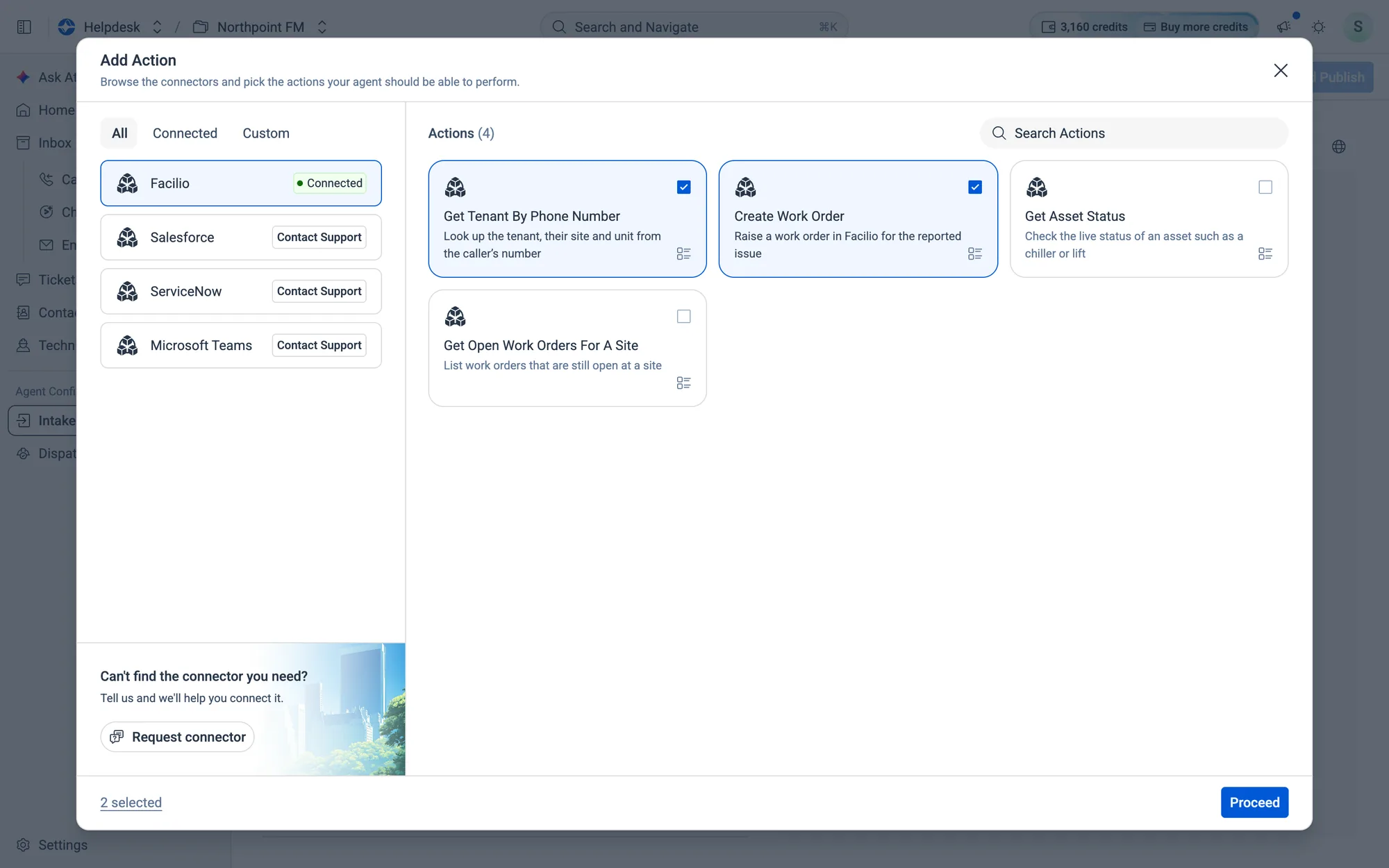Click the ServiceNow connector logo icon
This screenshot has height=868, width=1389.
point(127,292)
